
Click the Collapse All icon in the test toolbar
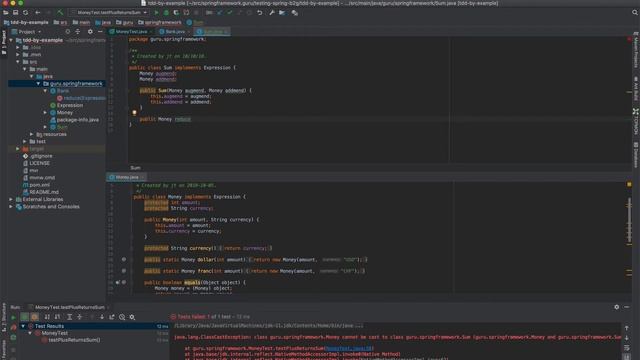(80, 317)
